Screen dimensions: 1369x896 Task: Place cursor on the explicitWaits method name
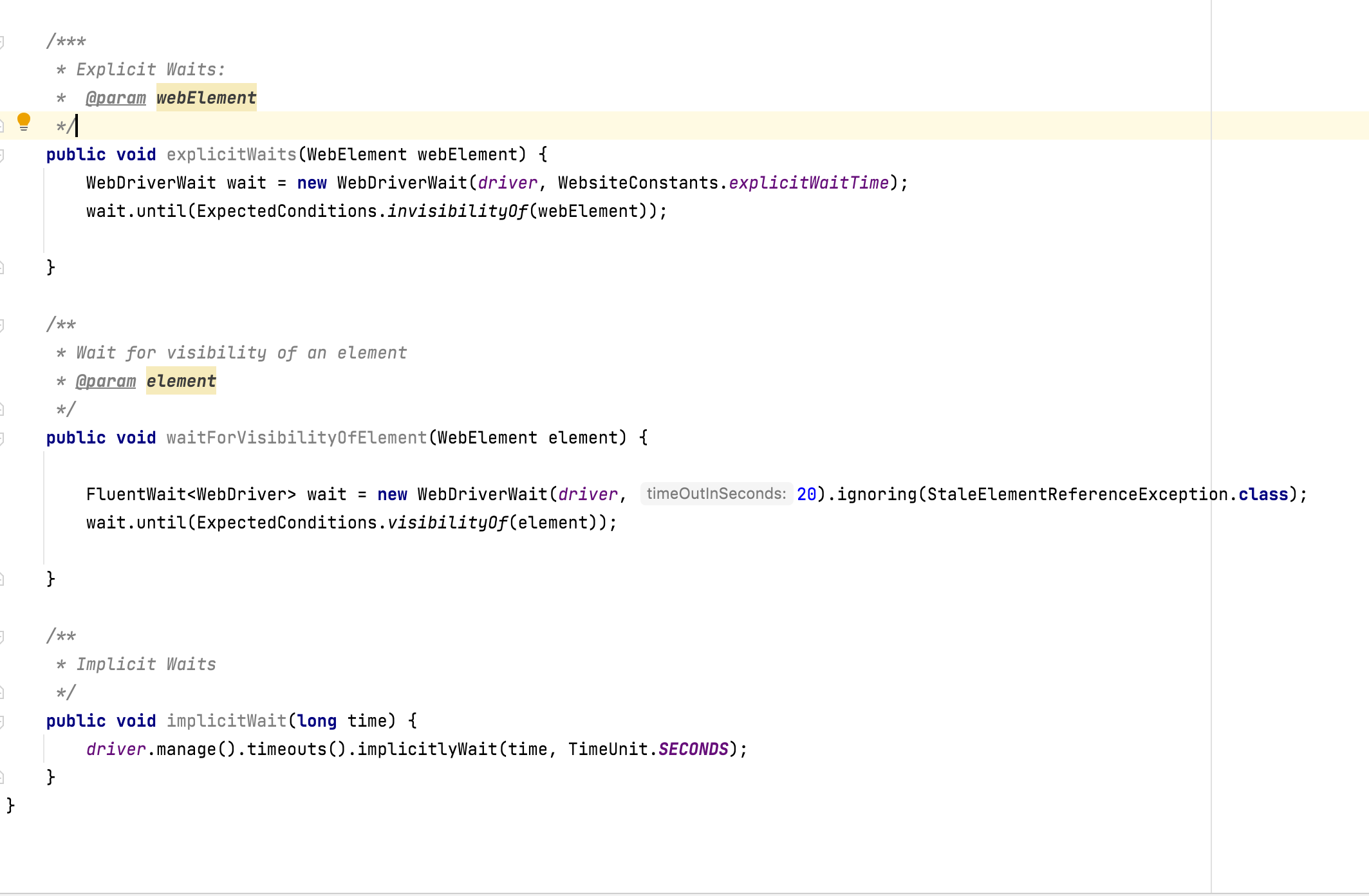pyautogui.click(x=230, y=154)
